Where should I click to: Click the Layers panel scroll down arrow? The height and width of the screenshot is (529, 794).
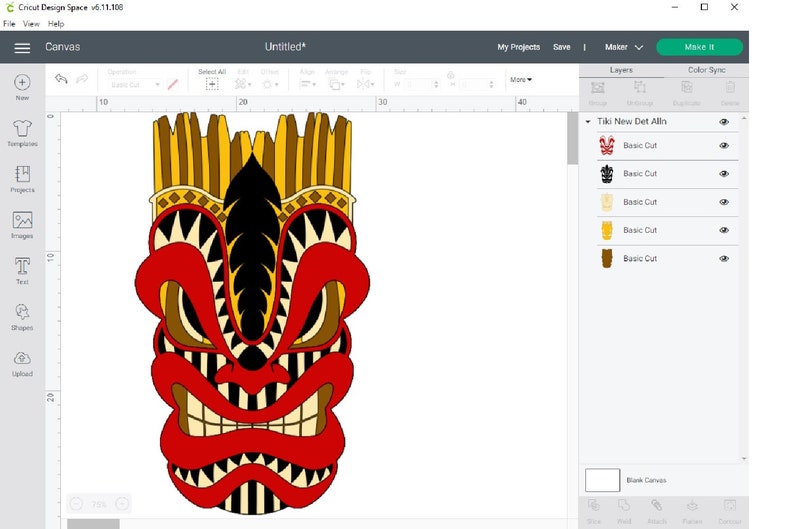click(744, 459)
